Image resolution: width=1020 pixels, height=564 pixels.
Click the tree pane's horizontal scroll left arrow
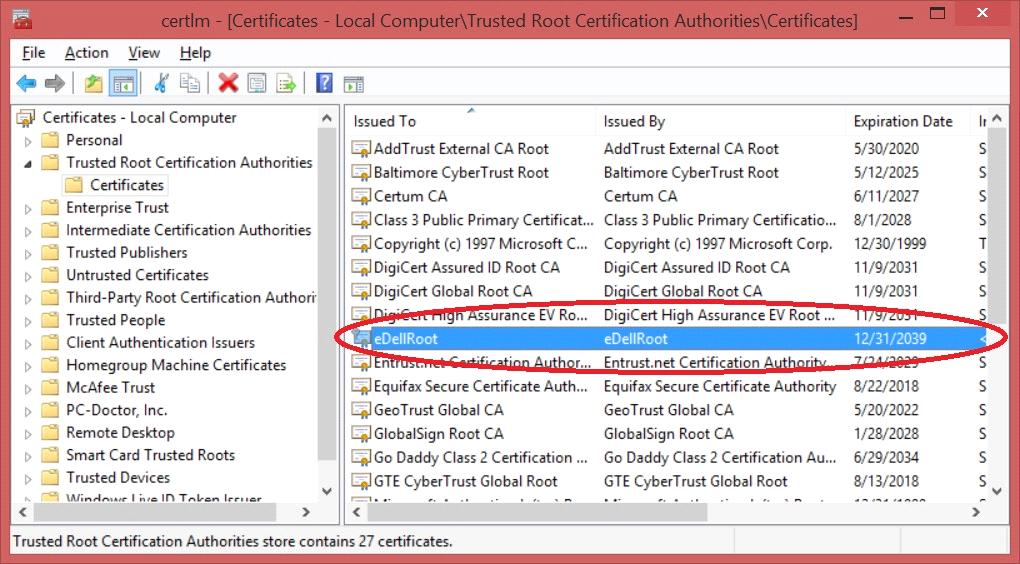click(23, 513)
